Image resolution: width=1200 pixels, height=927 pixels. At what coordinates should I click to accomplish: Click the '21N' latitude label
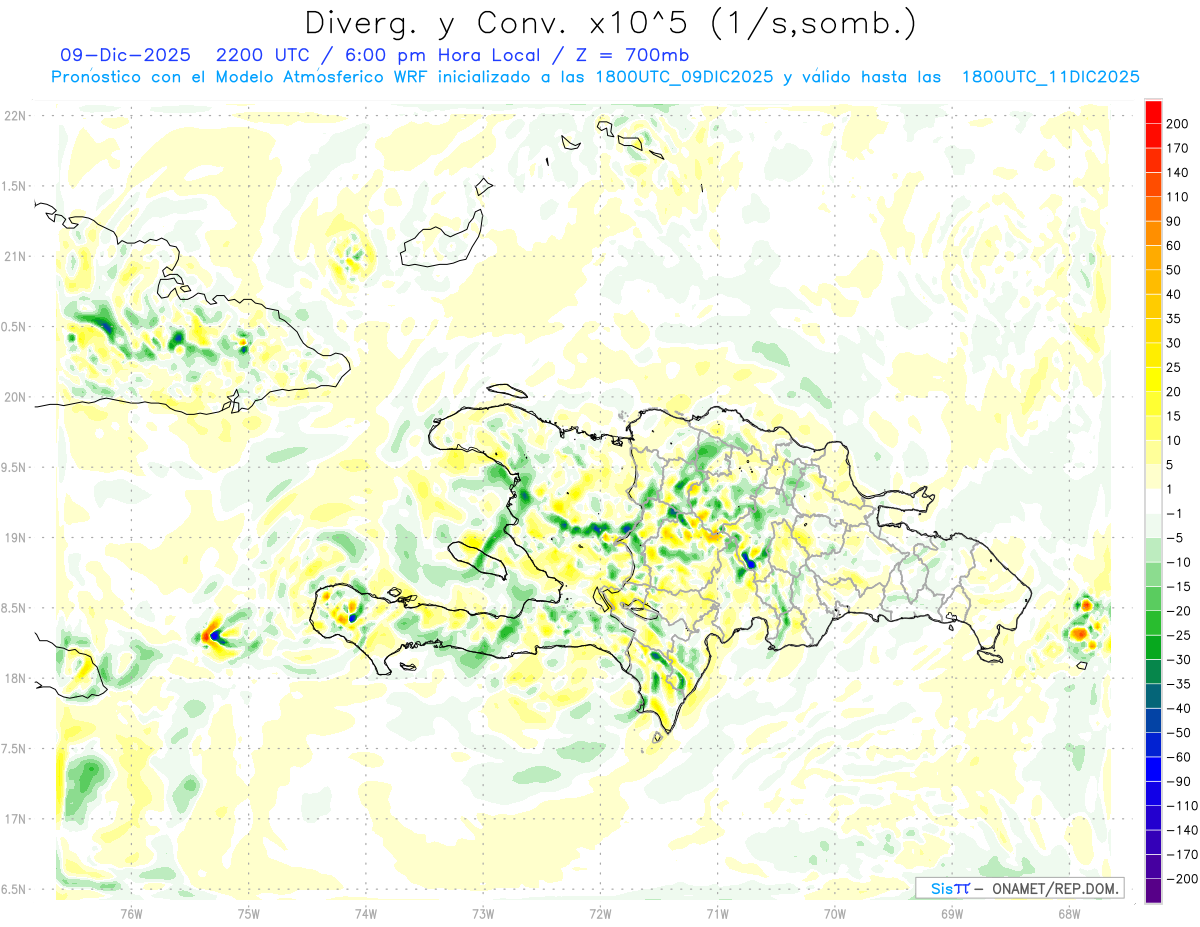tap(14, 257)
